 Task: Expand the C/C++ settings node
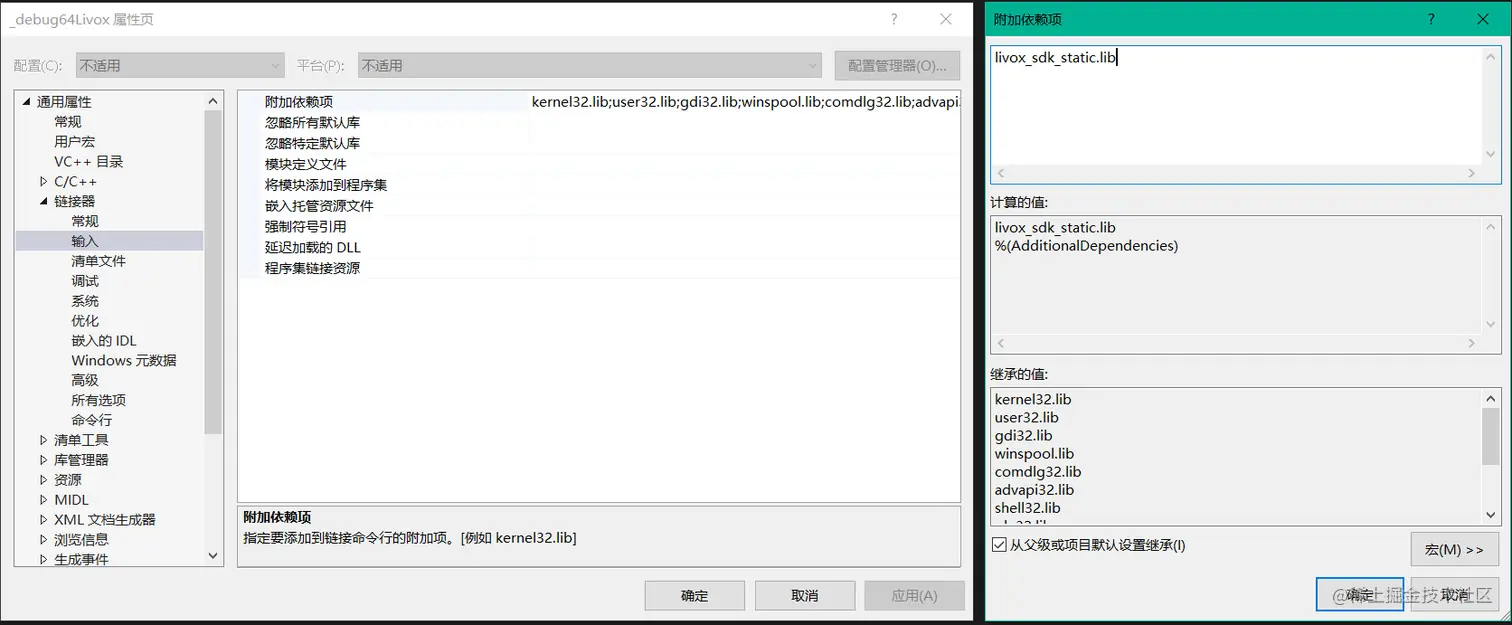click(42, 181)
